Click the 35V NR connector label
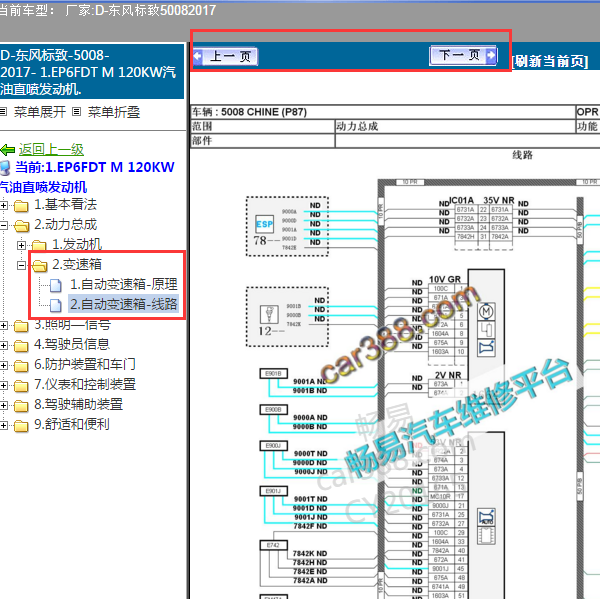 click(499, 201)
